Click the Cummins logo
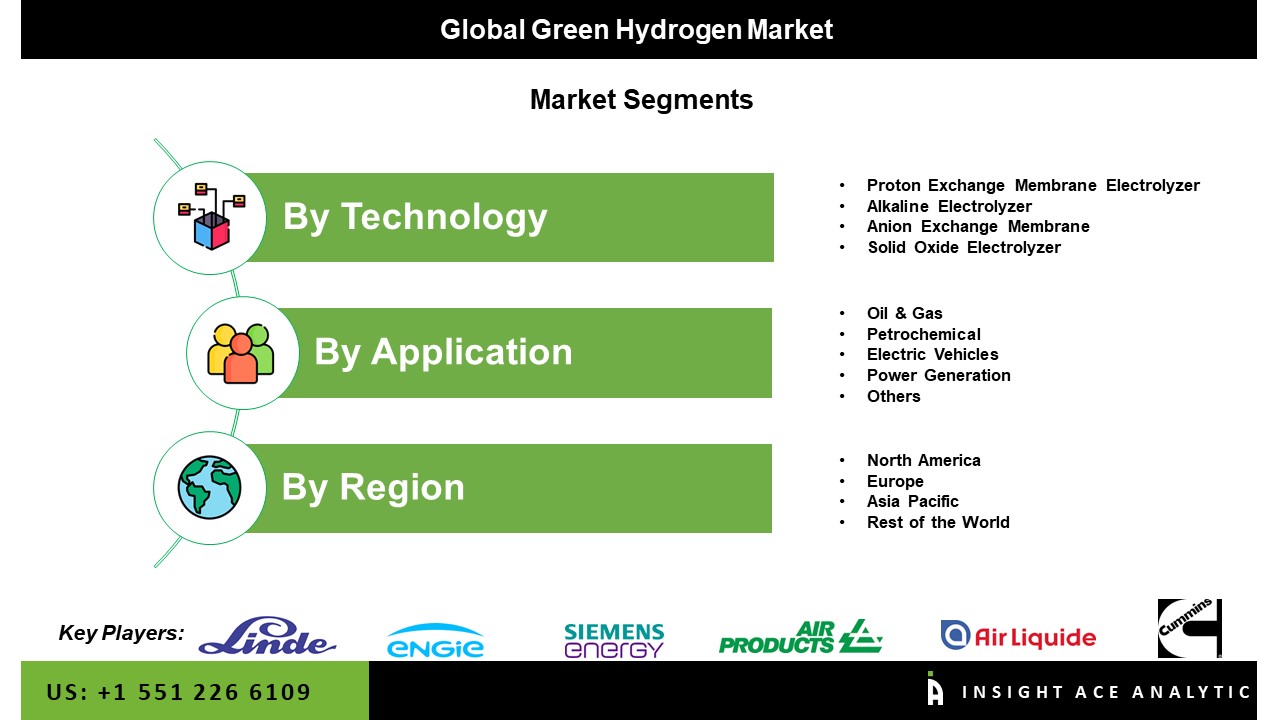Screen dimensions: 1280x720 pos(1189,628)
